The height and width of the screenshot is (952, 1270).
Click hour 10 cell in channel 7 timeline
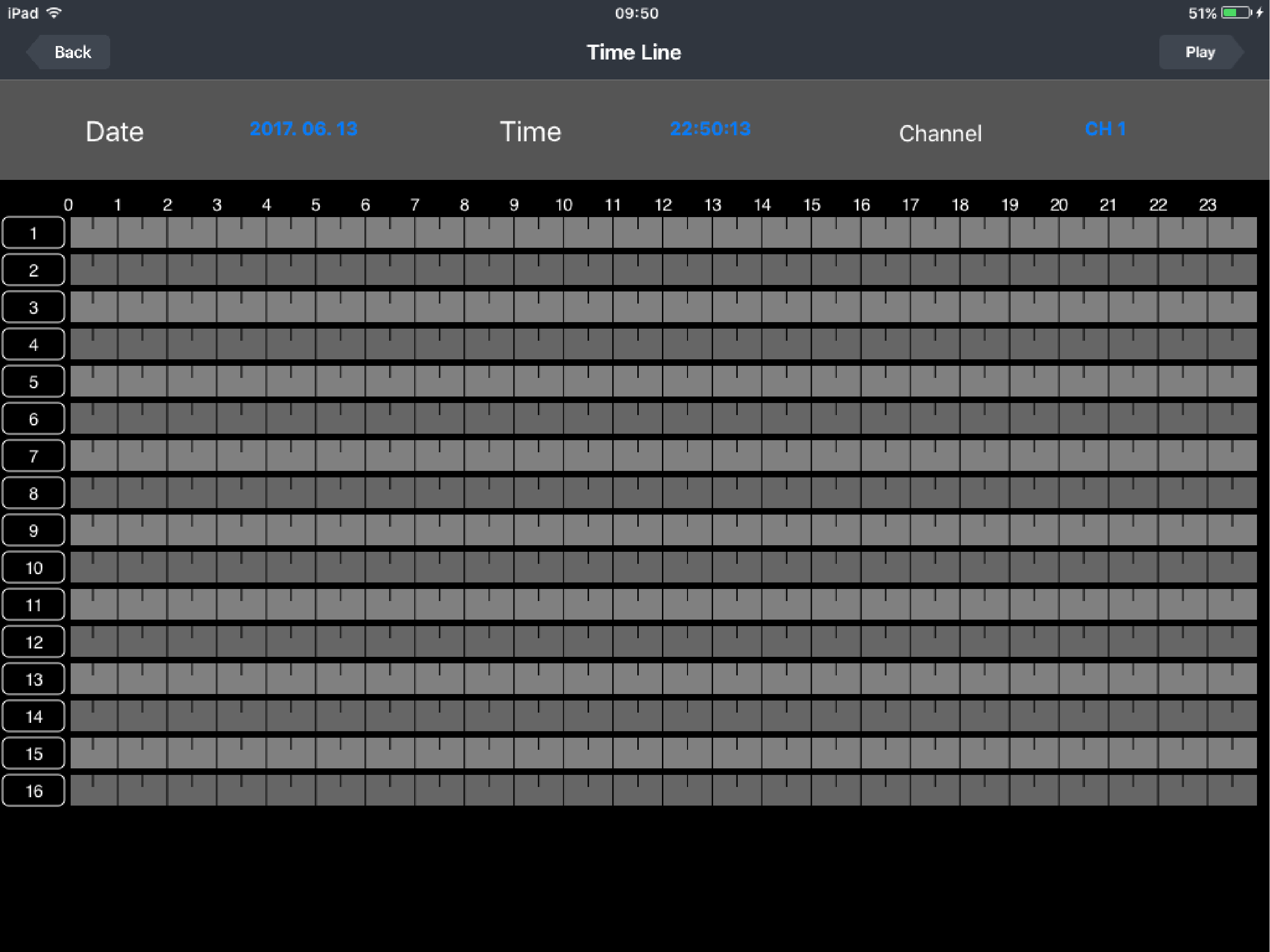pyautogui.click(x=588, y=456)
